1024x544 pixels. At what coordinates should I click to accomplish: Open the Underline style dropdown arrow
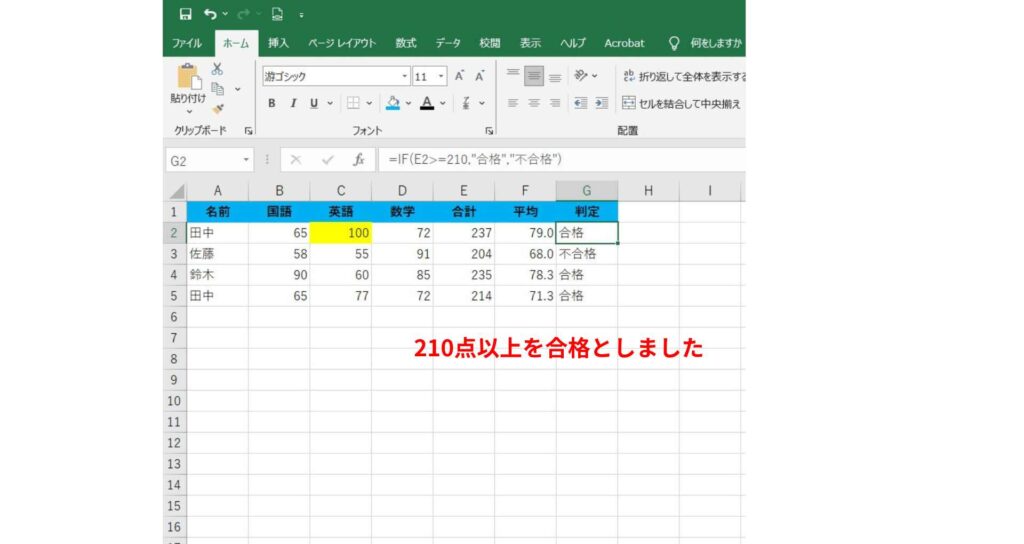330,103
